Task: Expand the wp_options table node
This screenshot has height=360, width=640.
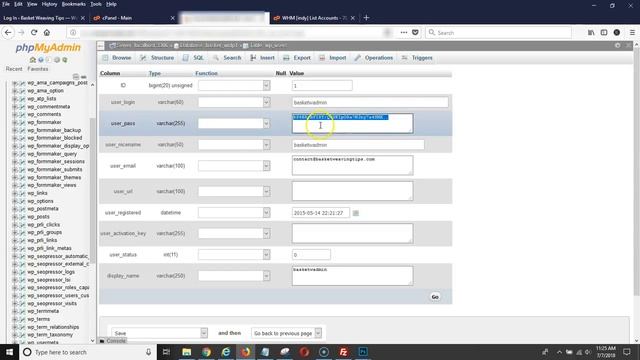Action: pos(15,201)
